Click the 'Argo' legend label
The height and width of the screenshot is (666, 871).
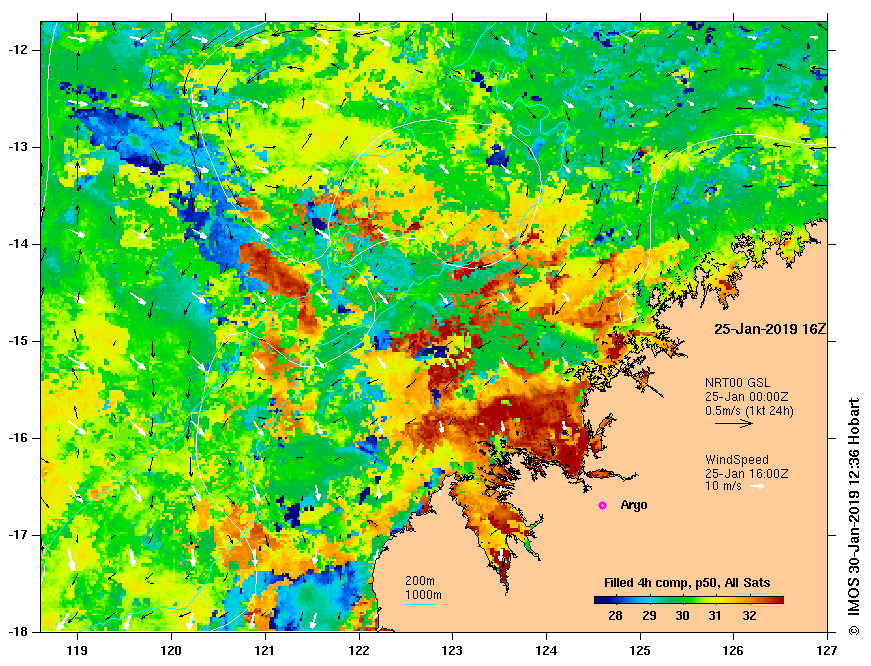point(634,505)
